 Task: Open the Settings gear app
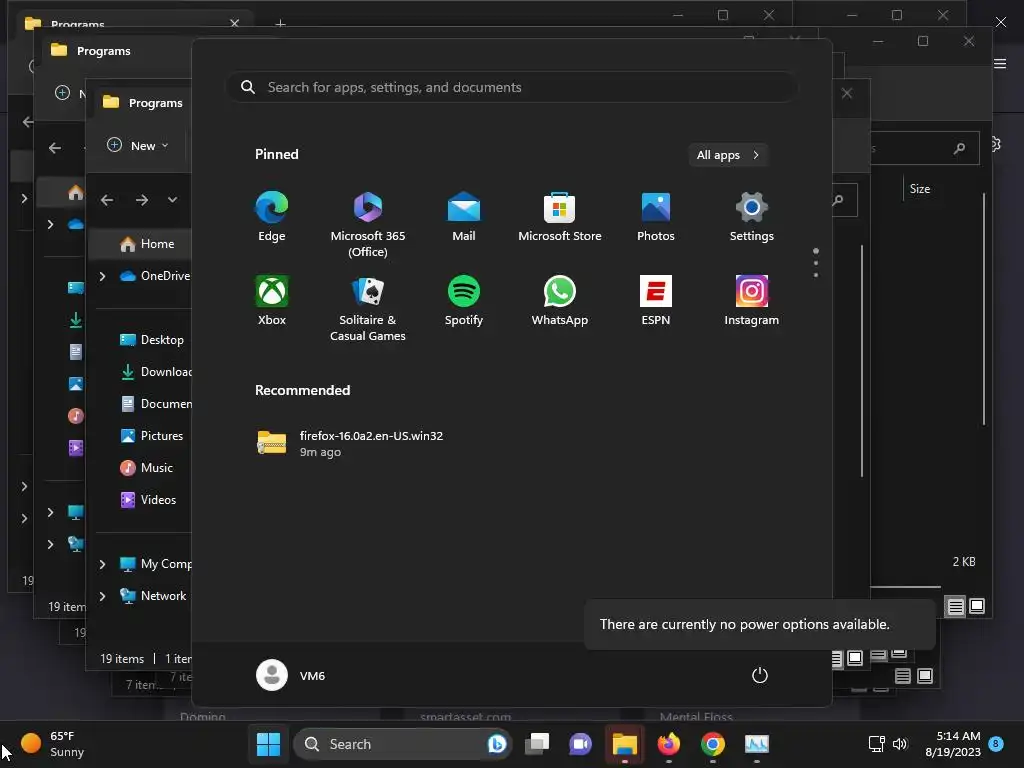pos(752,217)
